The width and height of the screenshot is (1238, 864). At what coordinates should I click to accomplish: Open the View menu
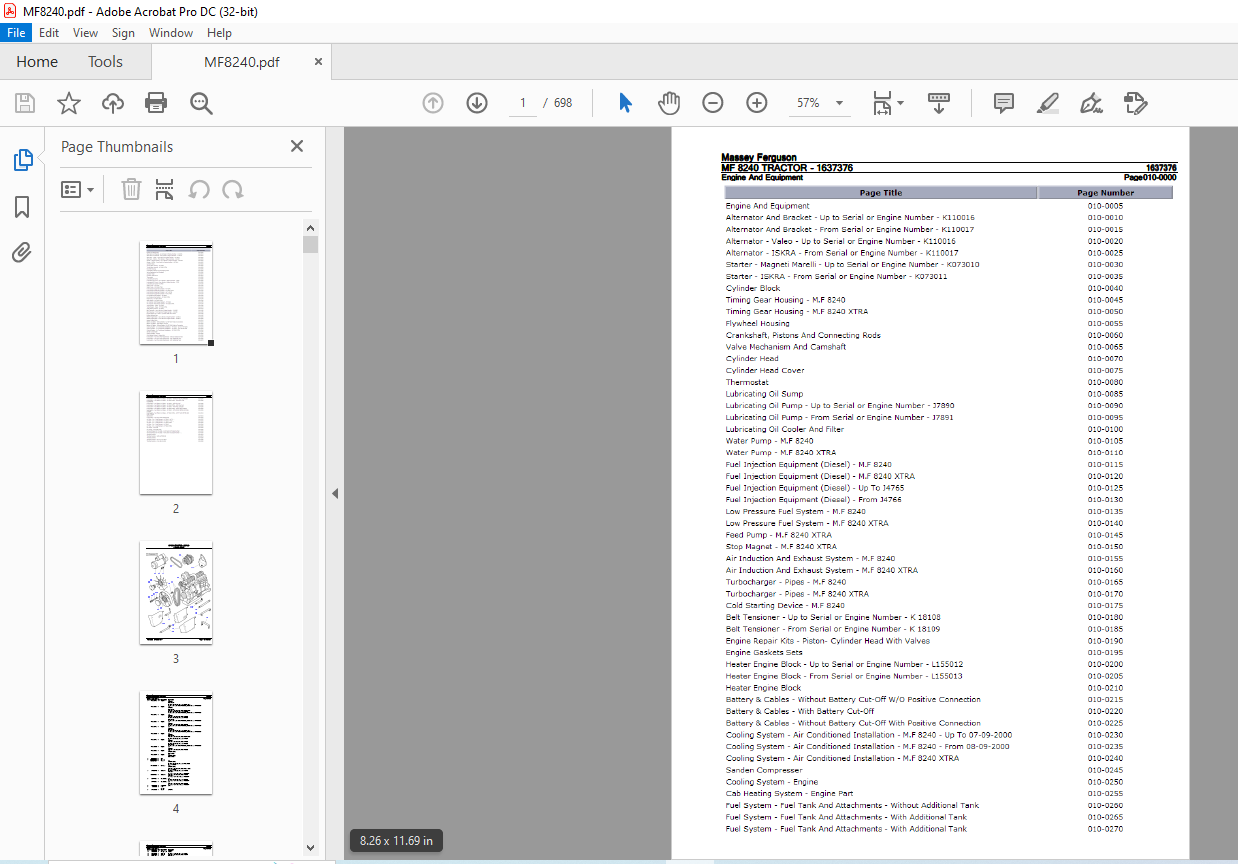pyautogui.click(x=86, y=33)
